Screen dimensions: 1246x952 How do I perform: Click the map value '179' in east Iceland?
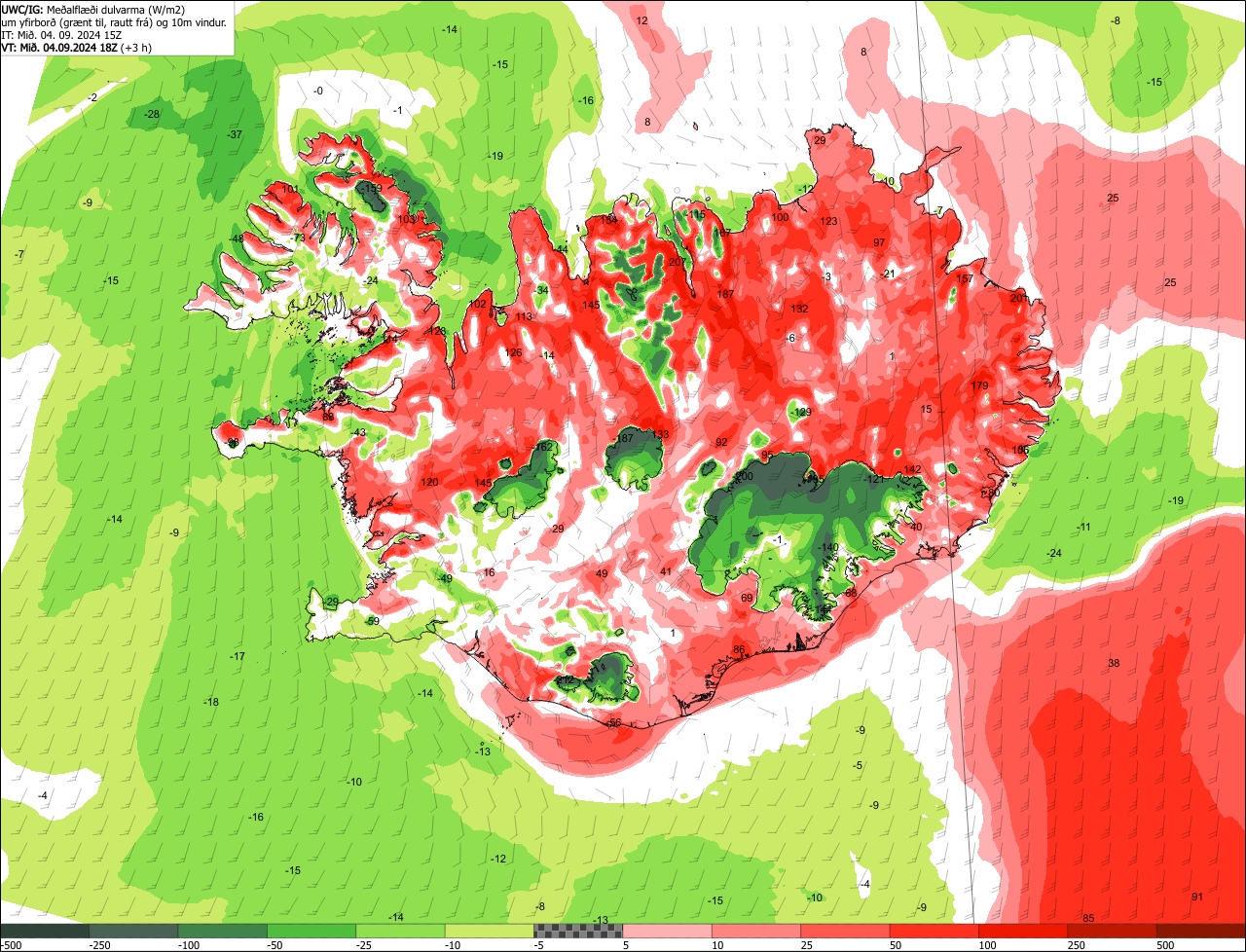[979, 386]
